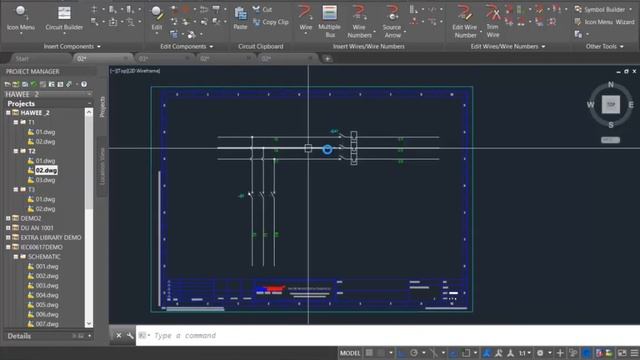
Task: Open the Symbol Builder tool
Action: [599, 9]
